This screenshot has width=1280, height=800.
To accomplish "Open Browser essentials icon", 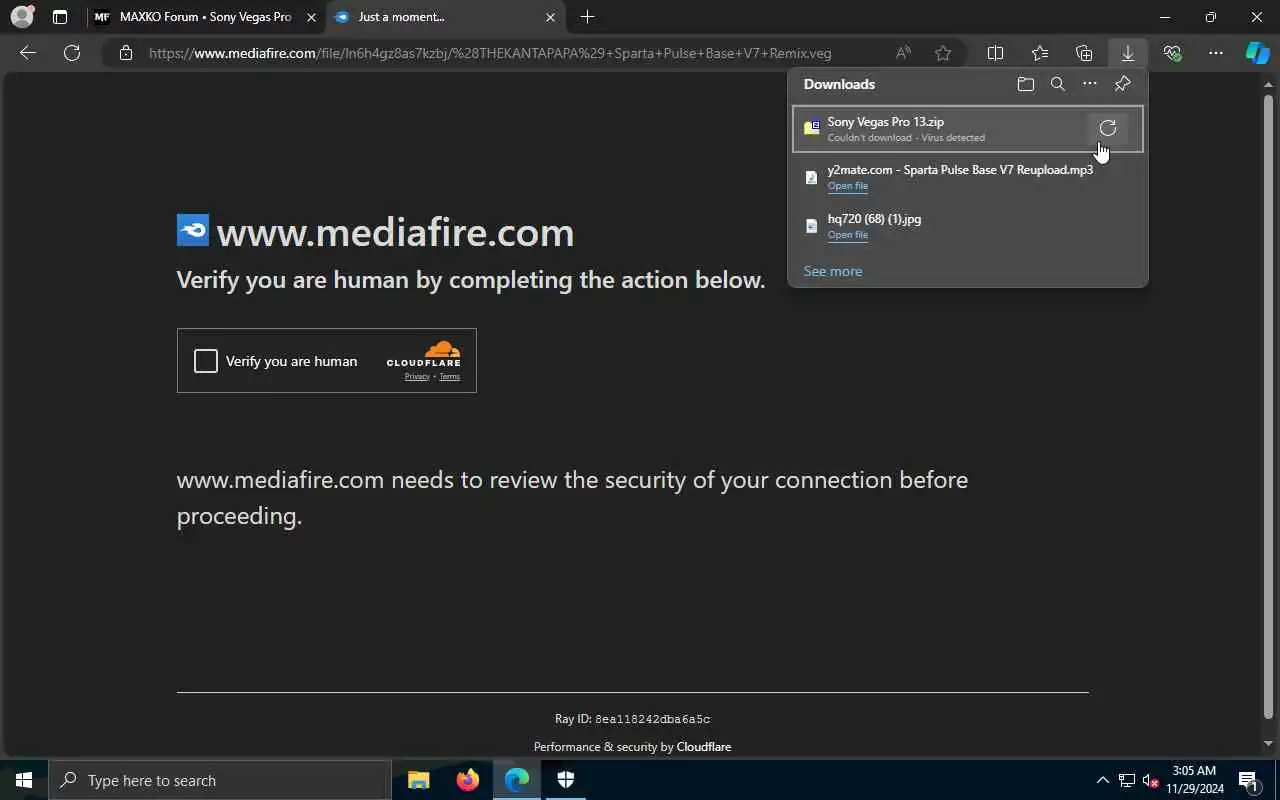I will [x=1172, y=53].
